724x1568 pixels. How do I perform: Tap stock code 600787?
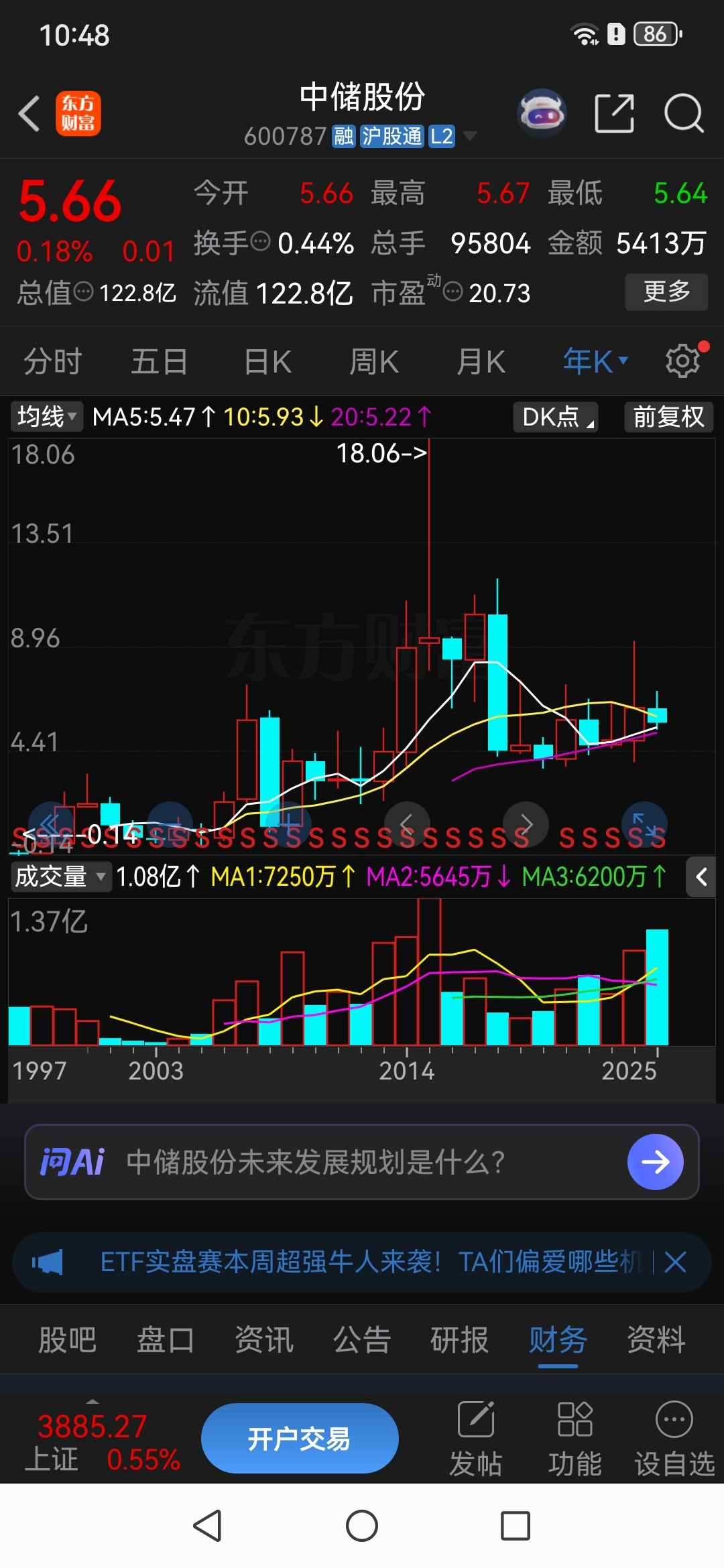click(x=285, y=137)
